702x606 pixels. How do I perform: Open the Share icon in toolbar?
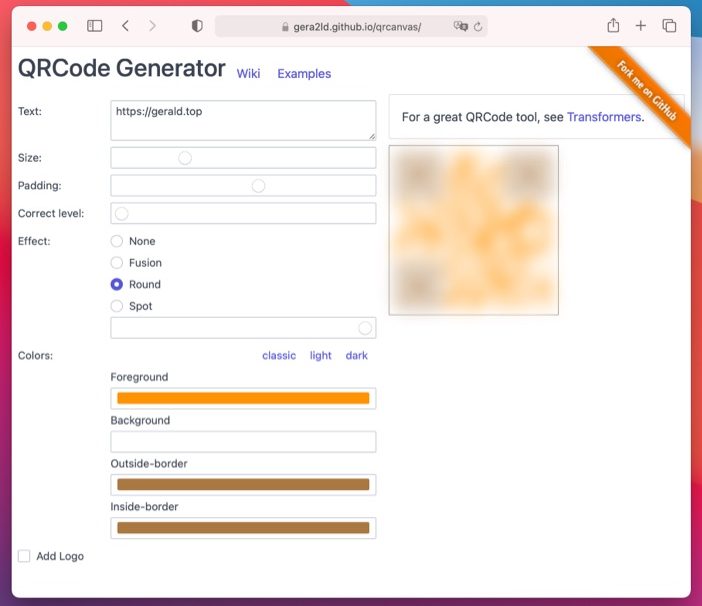coord(613,26)
